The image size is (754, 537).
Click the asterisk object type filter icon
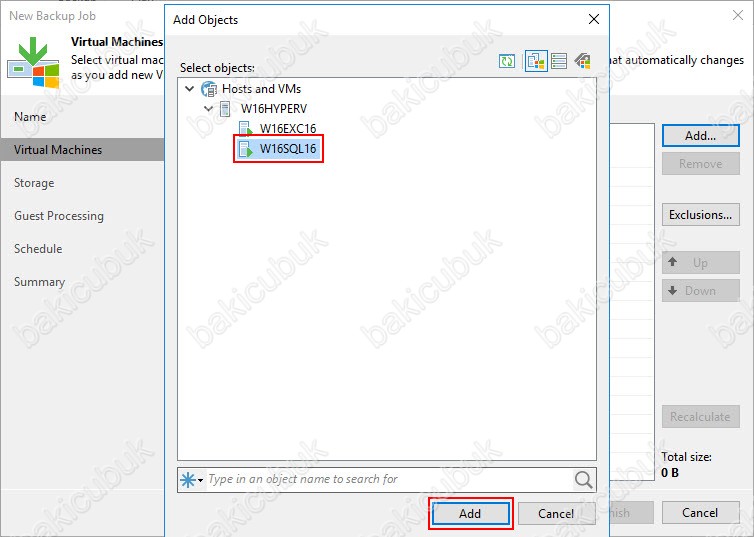(187, 480)
